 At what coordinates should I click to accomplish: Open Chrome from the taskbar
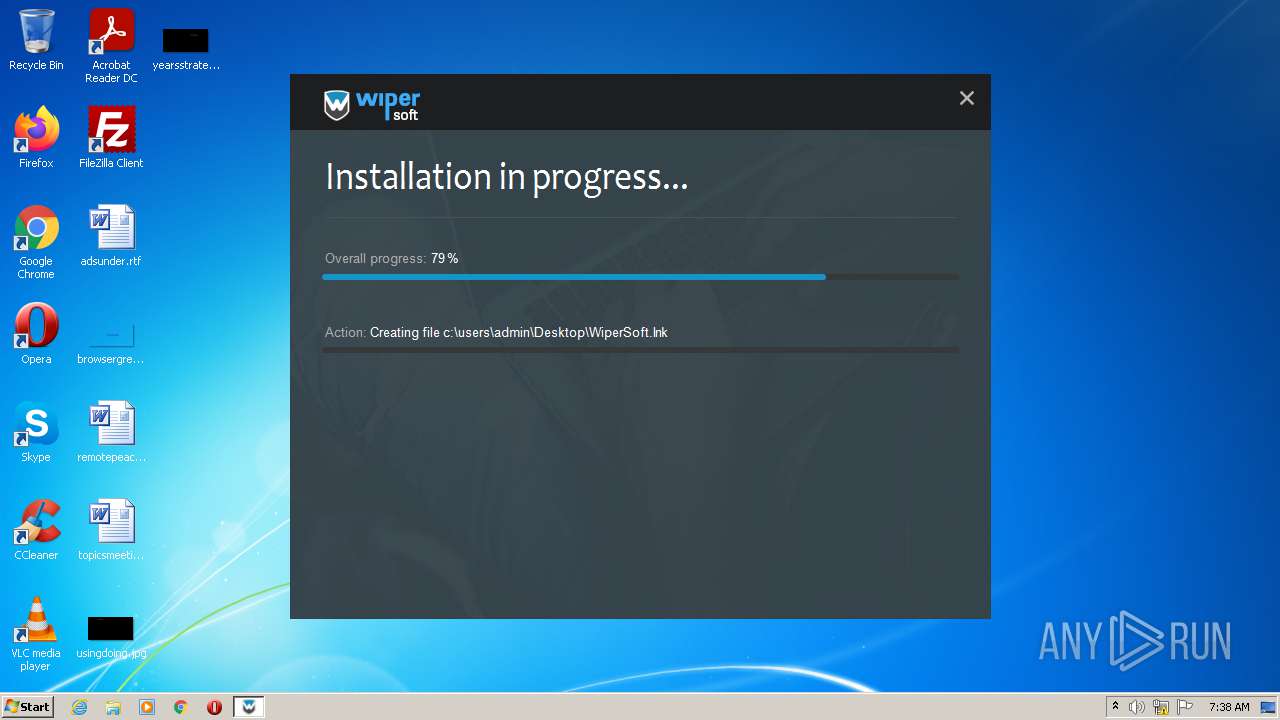click(x=181, y=707)
